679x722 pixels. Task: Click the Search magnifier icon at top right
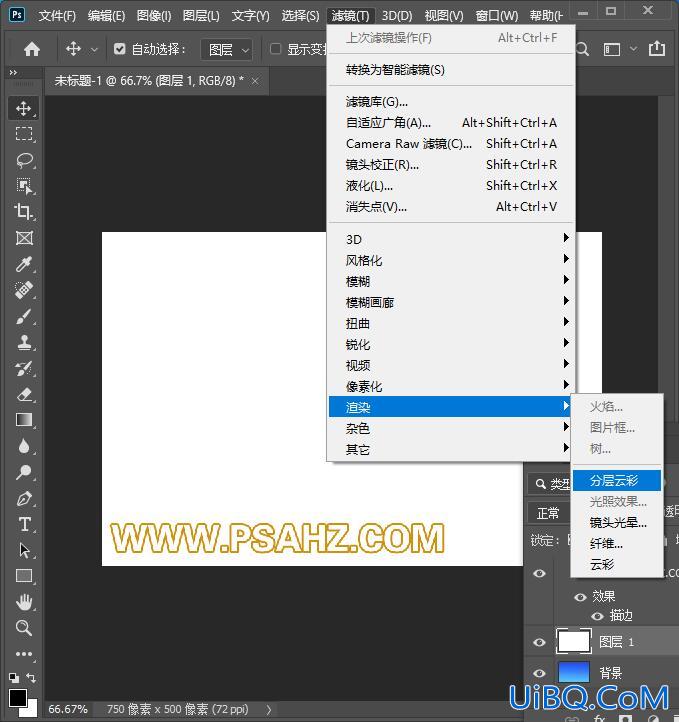tap(582, 49)
